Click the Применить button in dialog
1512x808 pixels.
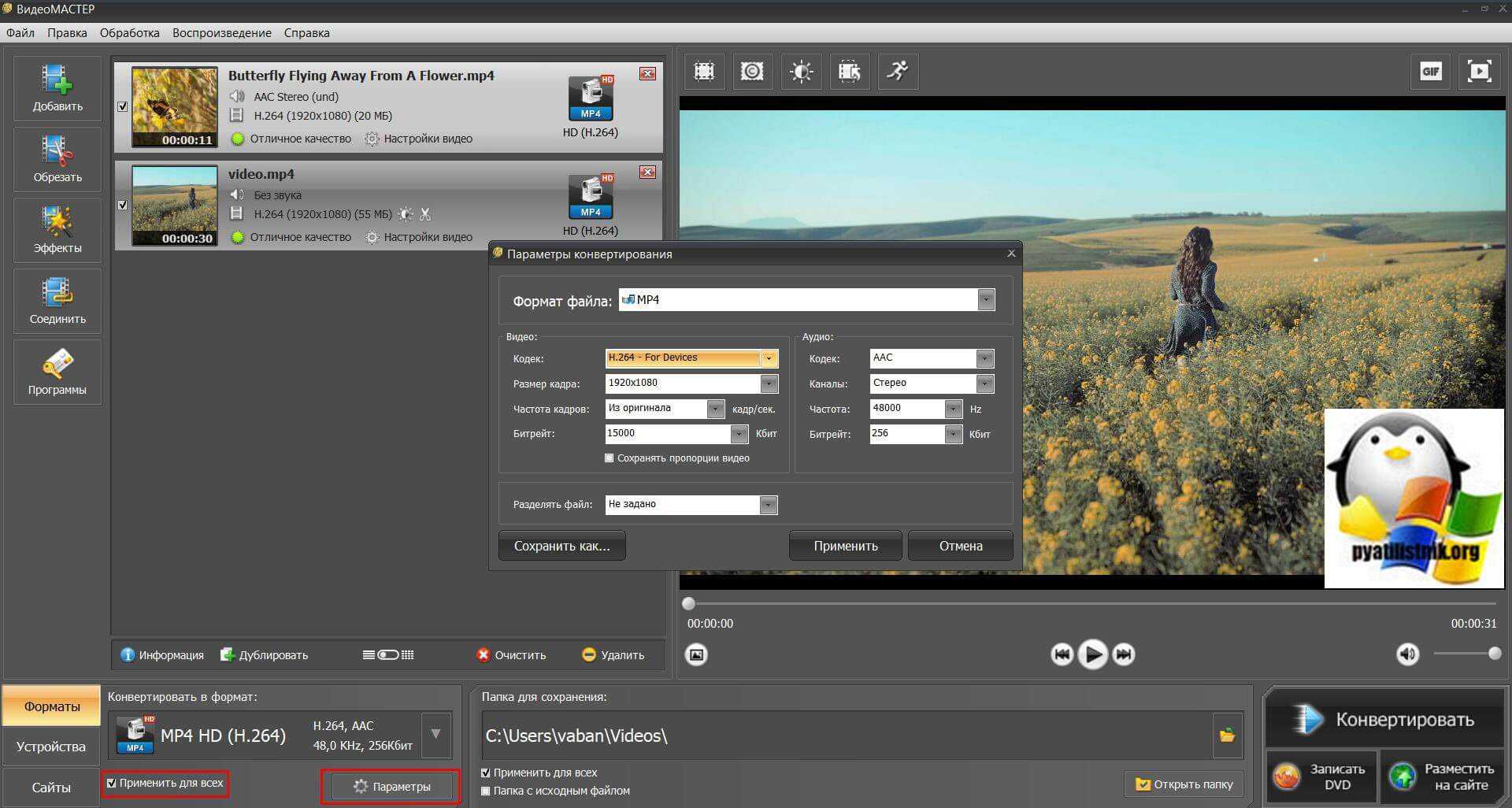[845, 546]
